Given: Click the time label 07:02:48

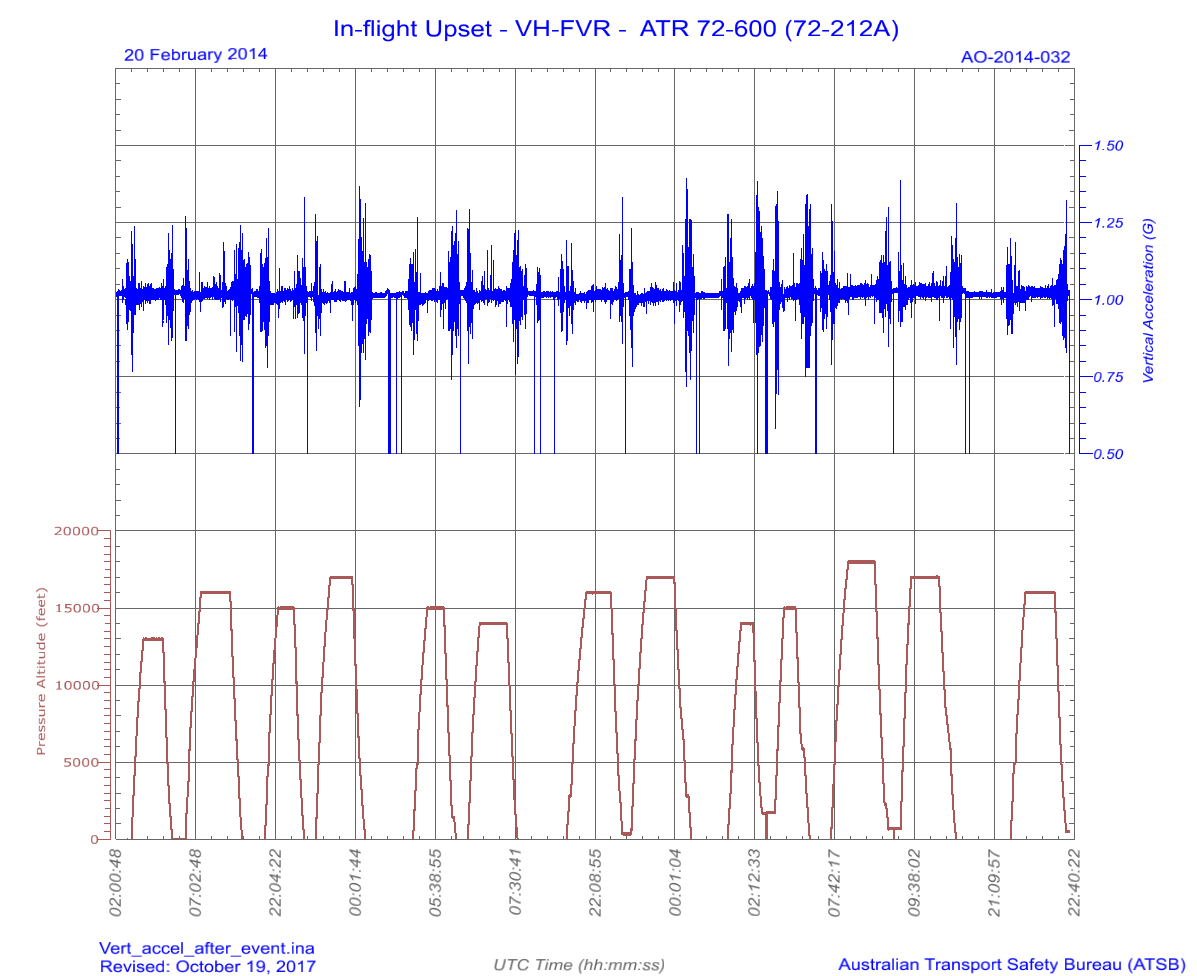Looking at the screenshot, I should point(196,881).
